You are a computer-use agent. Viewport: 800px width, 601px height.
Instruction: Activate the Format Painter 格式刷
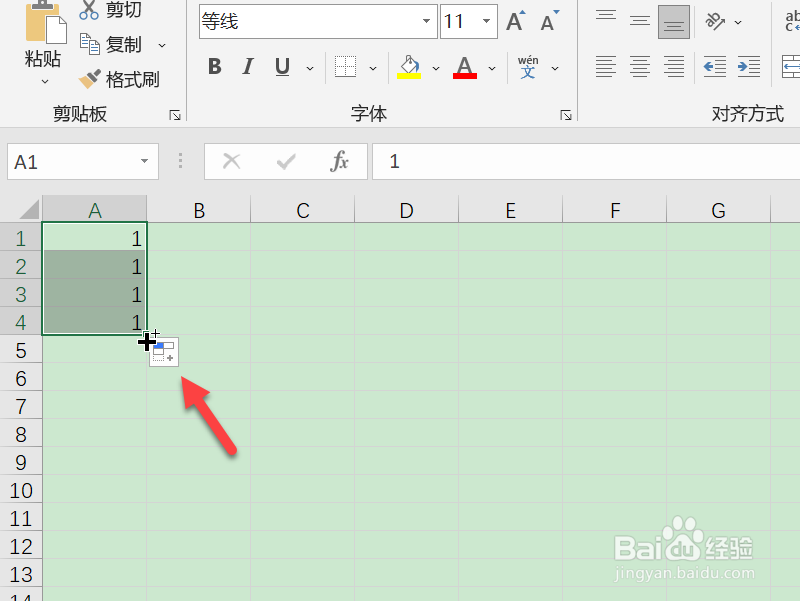click(x=119, y=80)
